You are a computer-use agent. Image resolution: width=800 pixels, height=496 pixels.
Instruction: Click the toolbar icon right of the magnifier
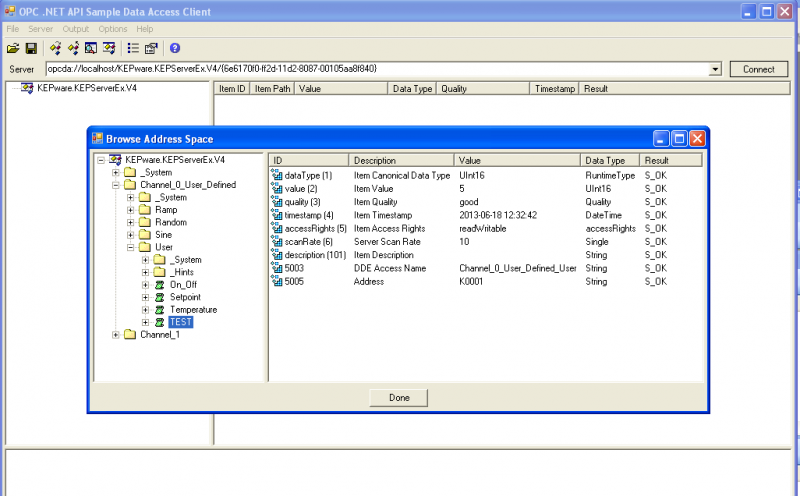109,48
